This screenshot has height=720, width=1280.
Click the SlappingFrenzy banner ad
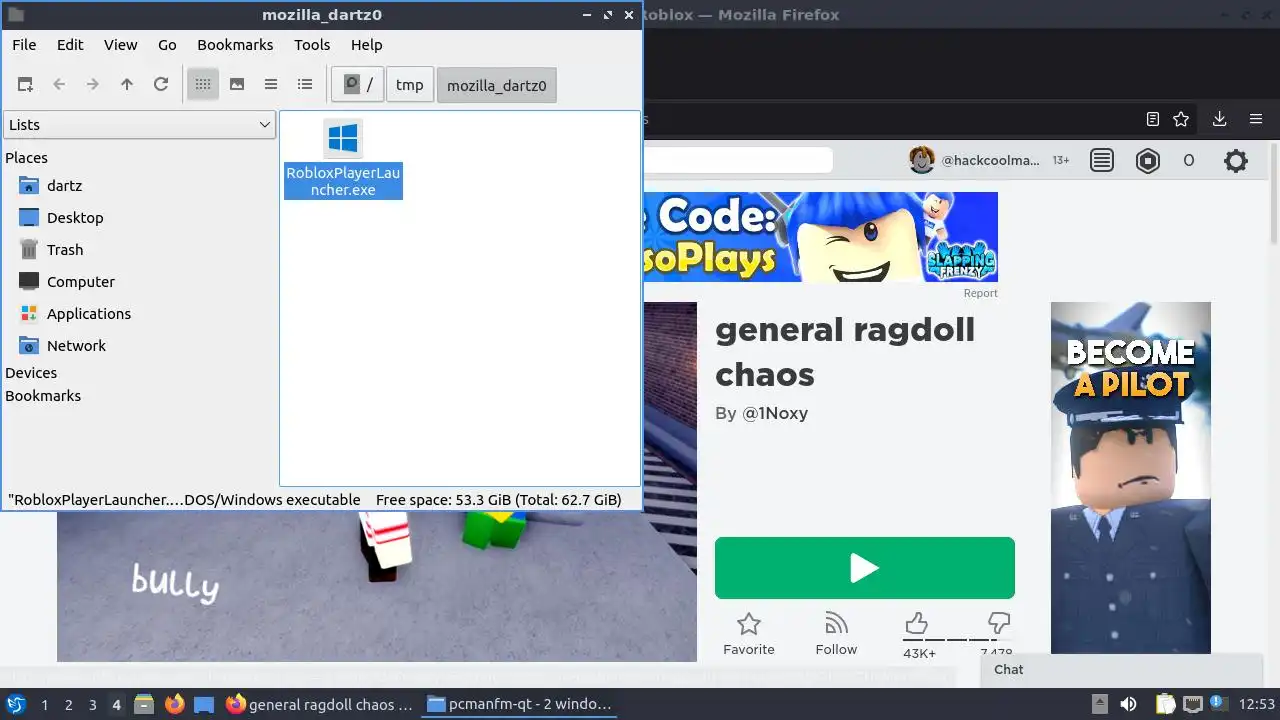821,237
